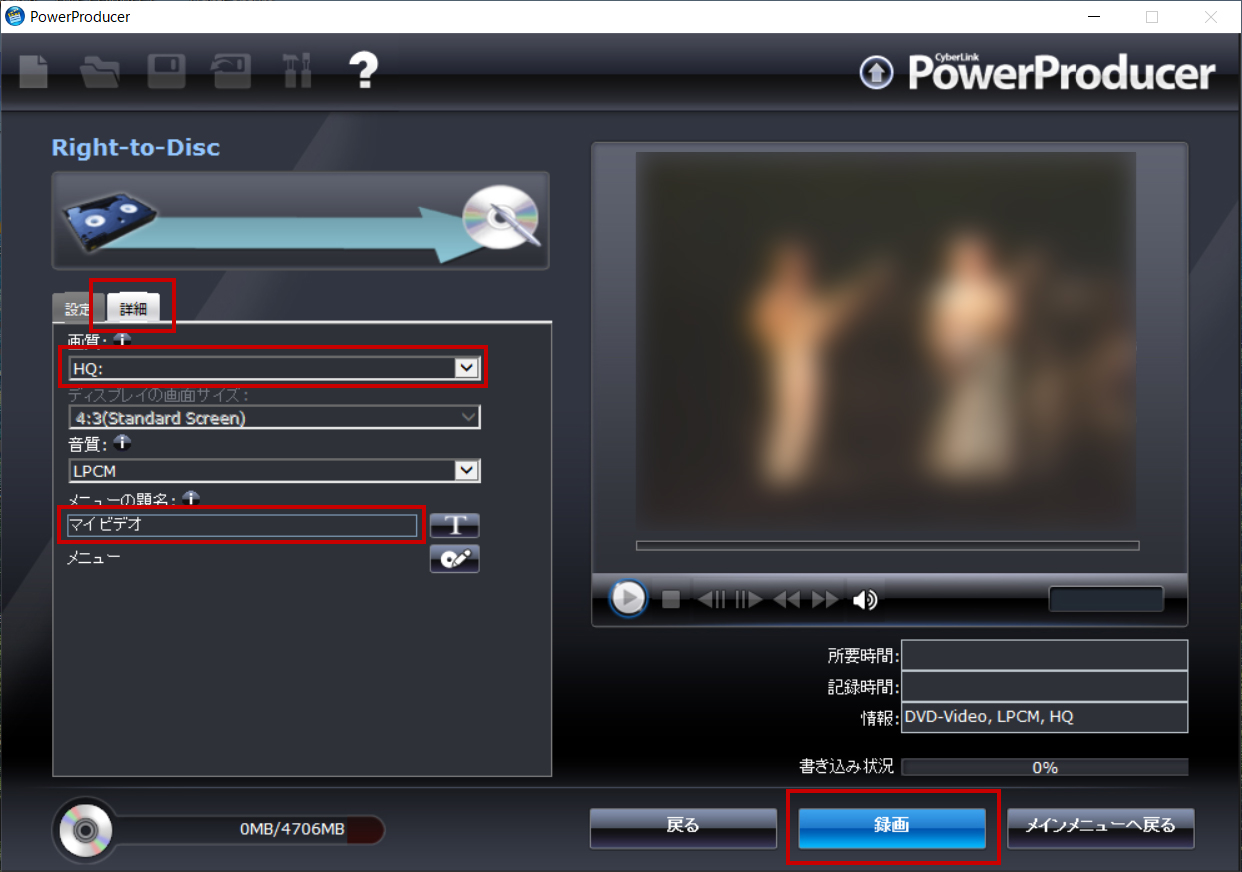
Task: Click the メニューの題名 field containing マイビデオ
Action: (241, 525)
